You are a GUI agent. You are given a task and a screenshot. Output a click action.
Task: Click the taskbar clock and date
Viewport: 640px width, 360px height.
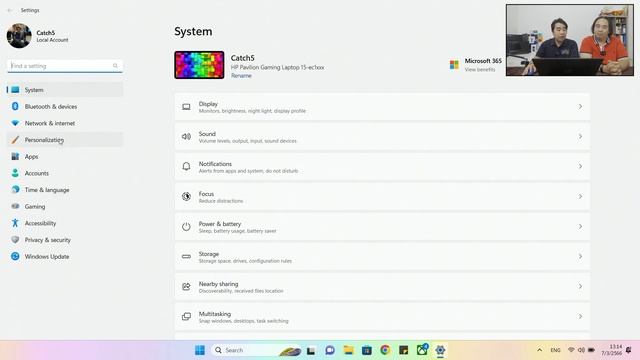[x=612, y=350]
